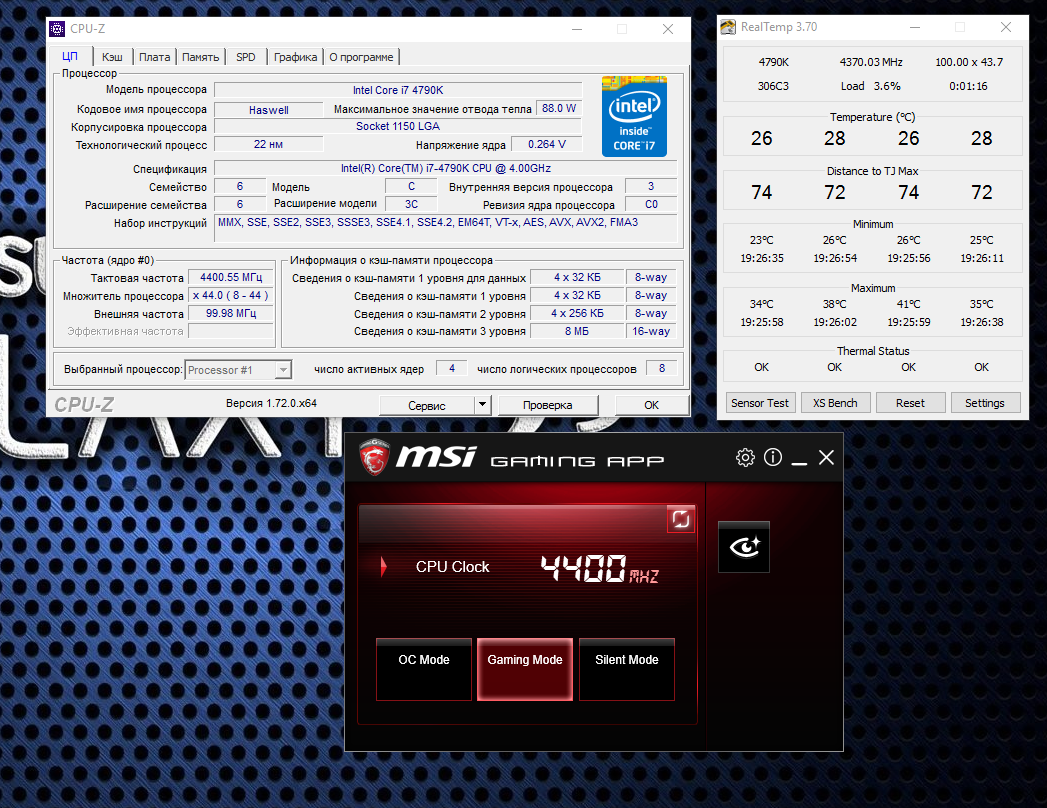Image resolution: width=1047 pixels, height=808 pixels.
Task: Click the 4 x 256 КБ level 2 cache value
Action: tap(577, 313)
